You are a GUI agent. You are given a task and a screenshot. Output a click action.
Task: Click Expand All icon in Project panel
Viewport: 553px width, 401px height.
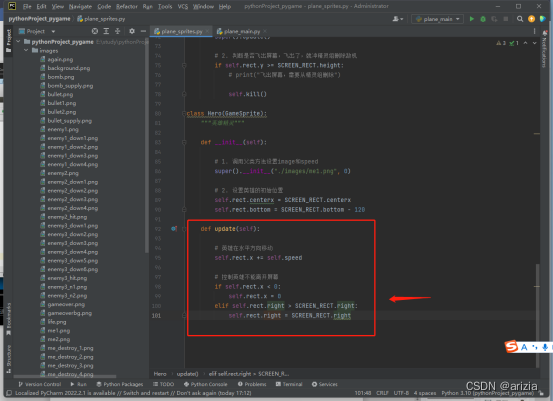[106, 31]
